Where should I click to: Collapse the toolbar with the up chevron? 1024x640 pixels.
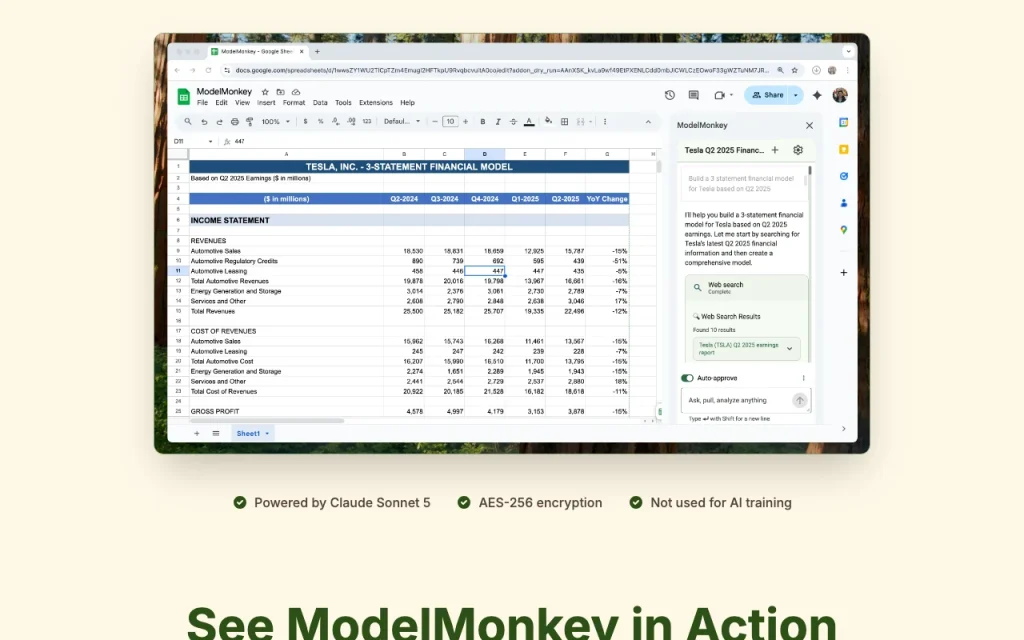point(648,122)
